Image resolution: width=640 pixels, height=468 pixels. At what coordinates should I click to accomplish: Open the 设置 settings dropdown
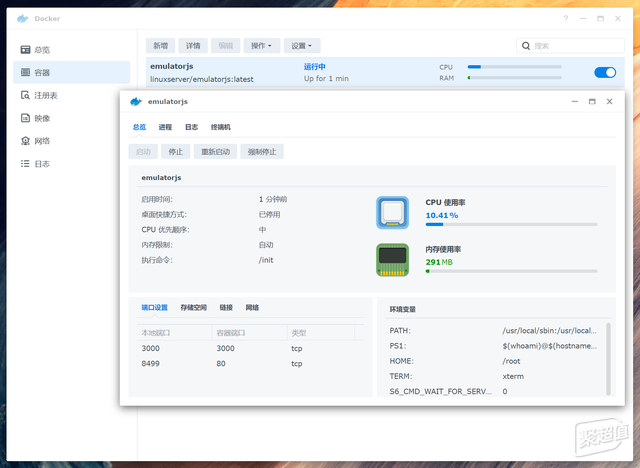click(x=302, y=46)
